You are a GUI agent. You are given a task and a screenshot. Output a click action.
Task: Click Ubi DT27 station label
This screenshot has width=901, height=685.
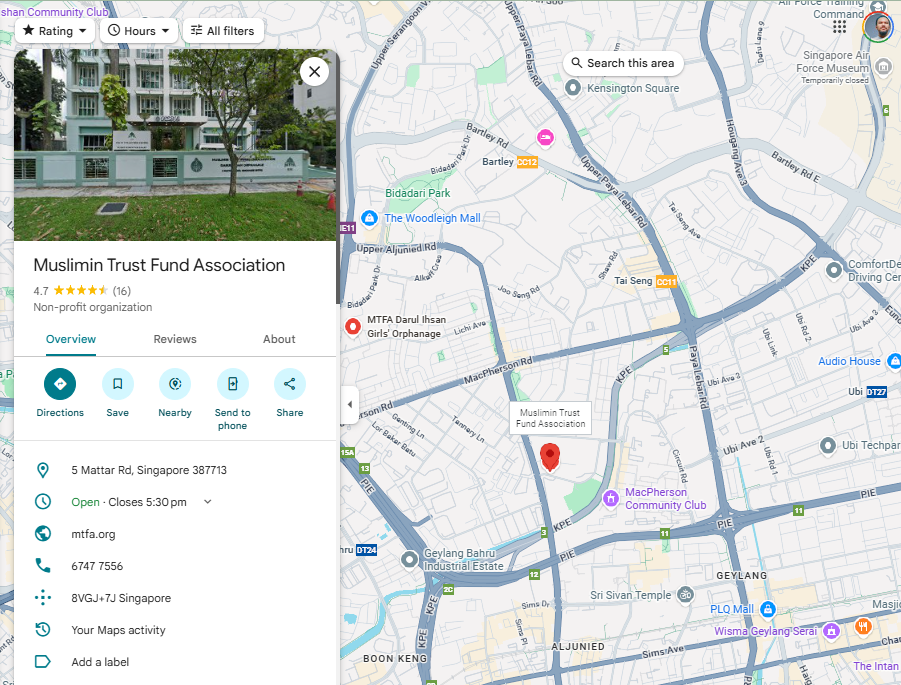867,392
